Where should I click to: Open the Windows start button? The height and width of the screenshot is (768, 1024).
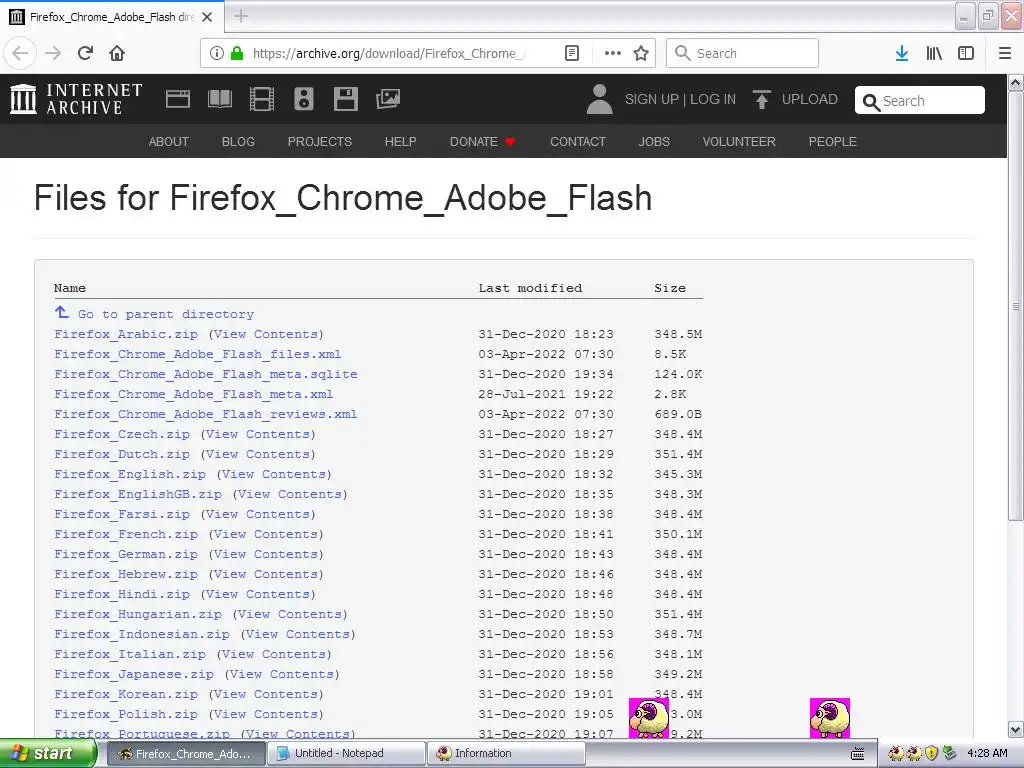pyautogui.click(x=47, y=753)
